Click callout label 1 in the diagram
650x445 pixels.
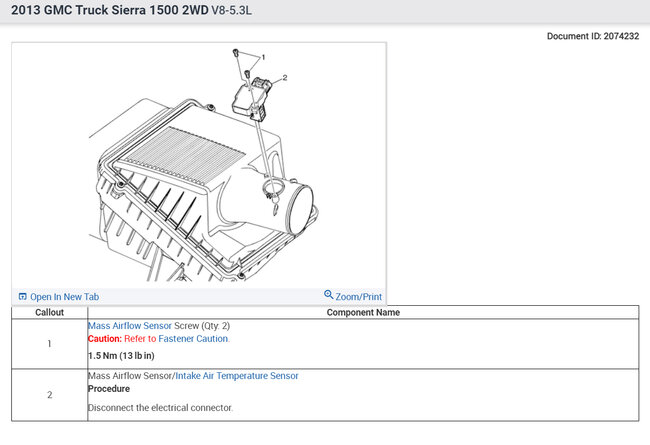click(263, 57)
